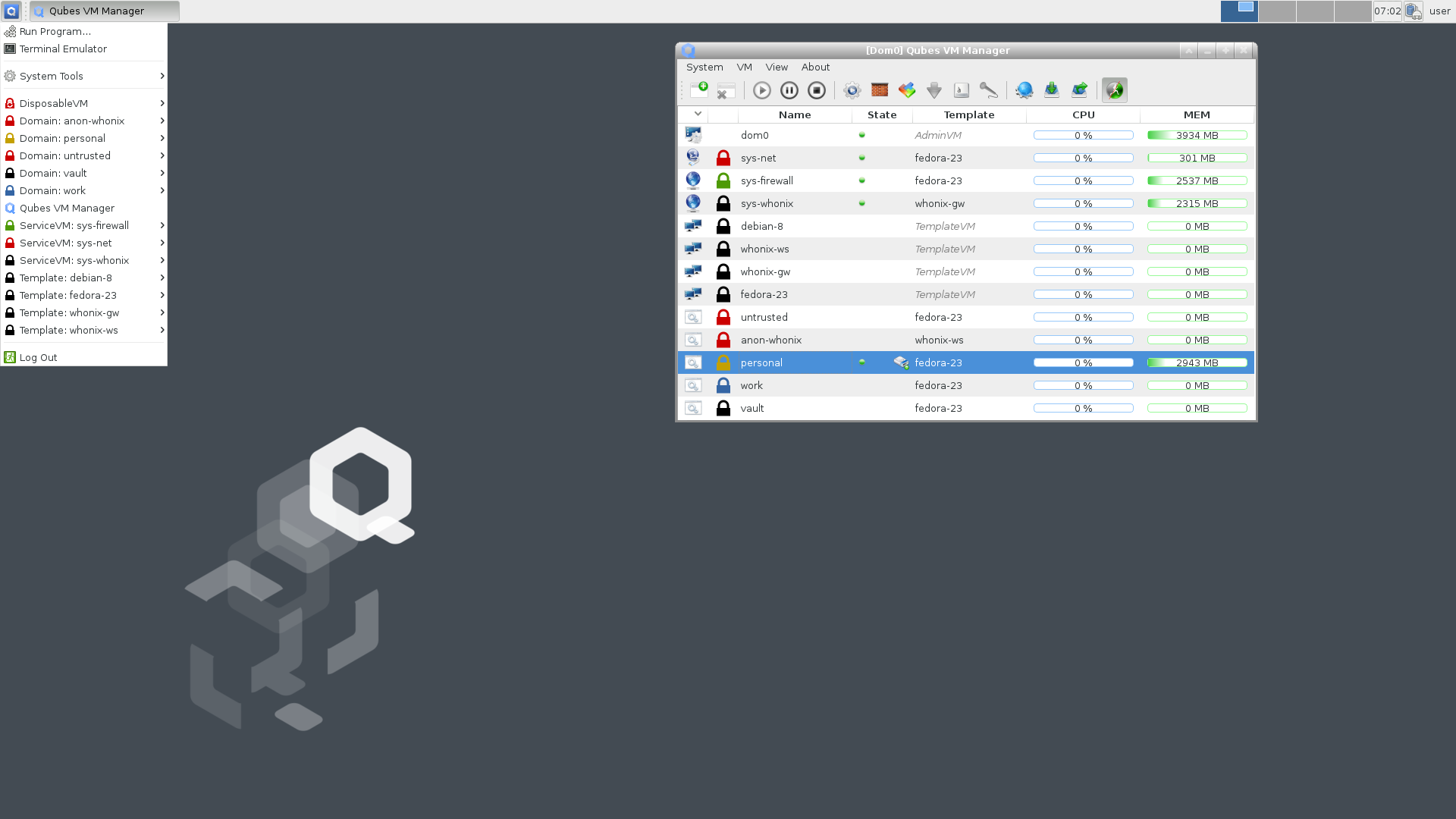Shut down the selected VM with stop button

(817, 90)
